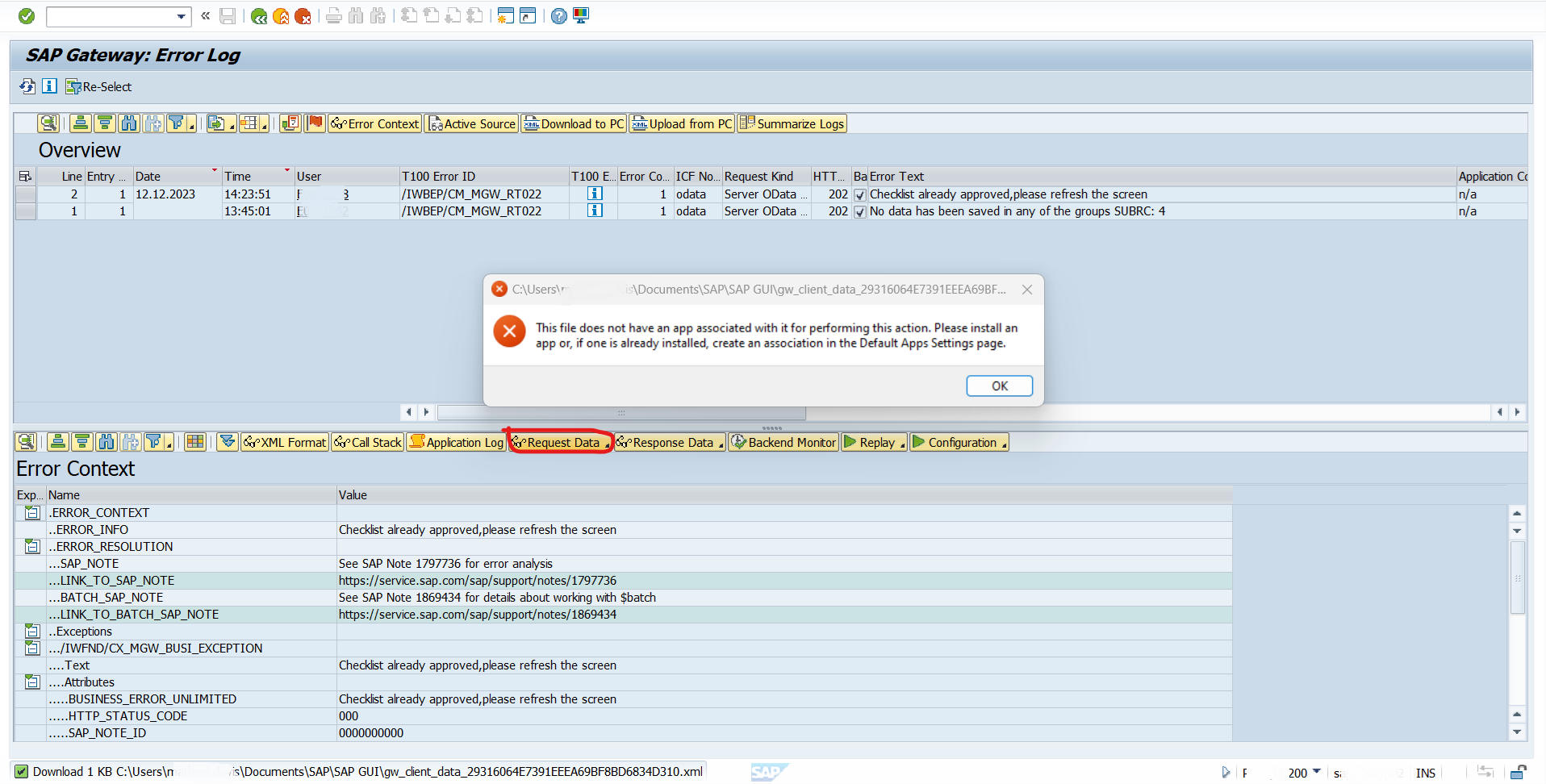Screen dimensions: 1546x784
Task: Collapse the ..ERROR_RESOLUTION node
Action: 31,547
